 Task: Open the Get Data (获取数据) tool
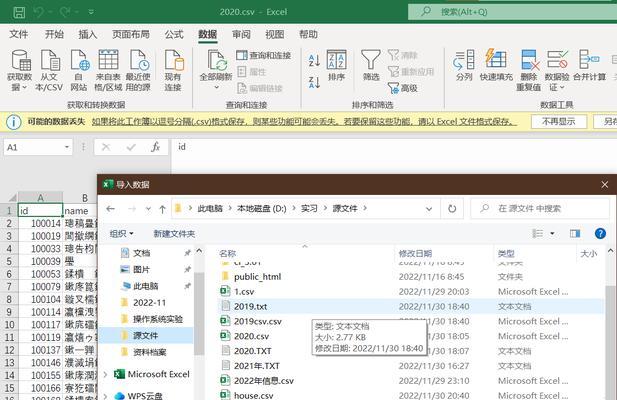click(x=20, y=71)
